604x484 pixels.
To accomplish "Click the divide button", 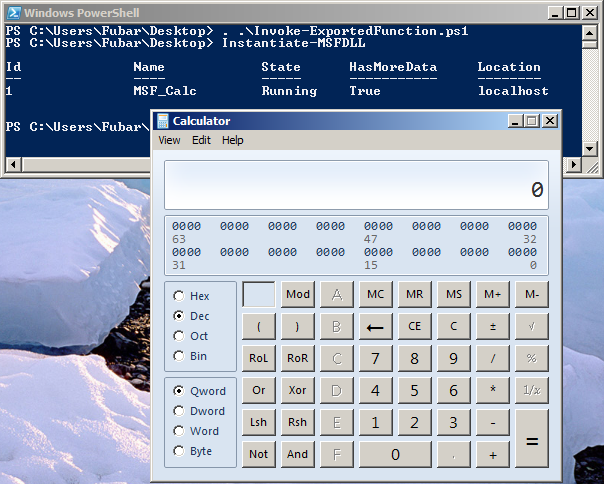I will [493, 358].
